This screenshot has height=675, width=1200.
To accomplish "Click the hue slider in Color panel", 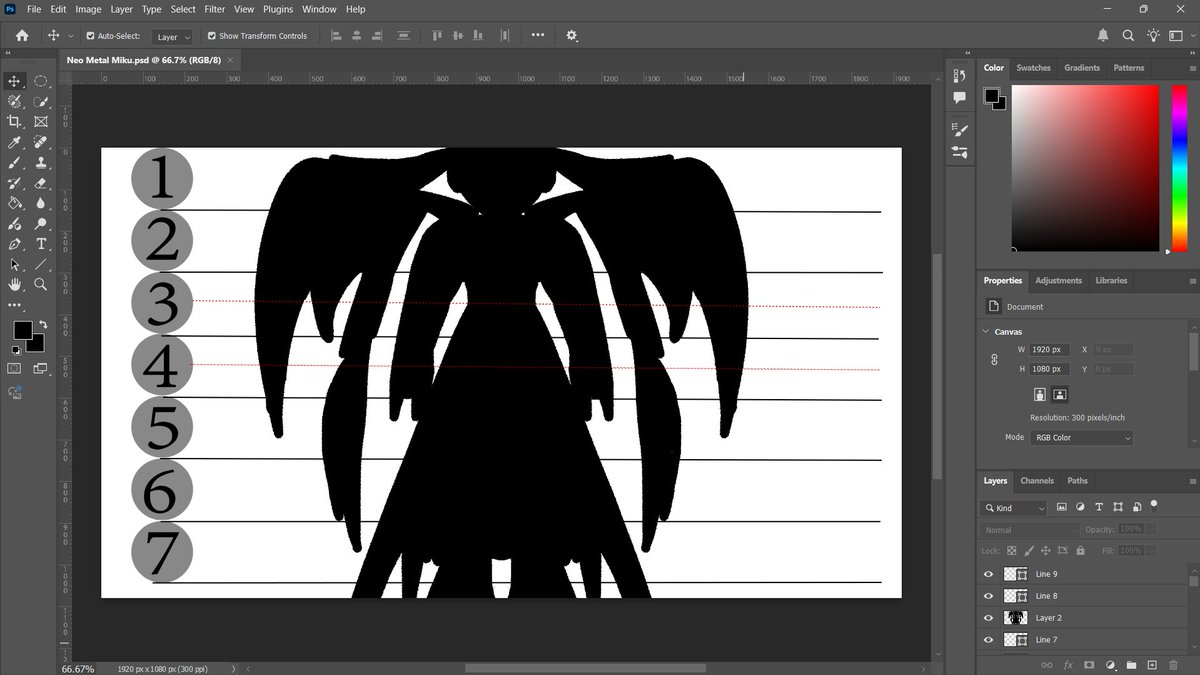I will tap(1179, 168).
